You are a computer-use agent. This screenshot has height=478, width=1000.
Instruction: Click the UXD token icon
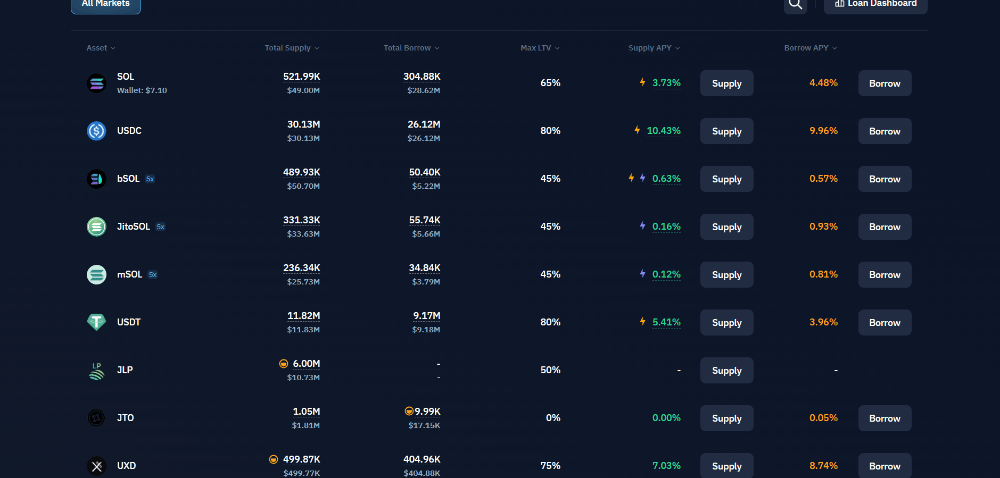coord(96,466)
